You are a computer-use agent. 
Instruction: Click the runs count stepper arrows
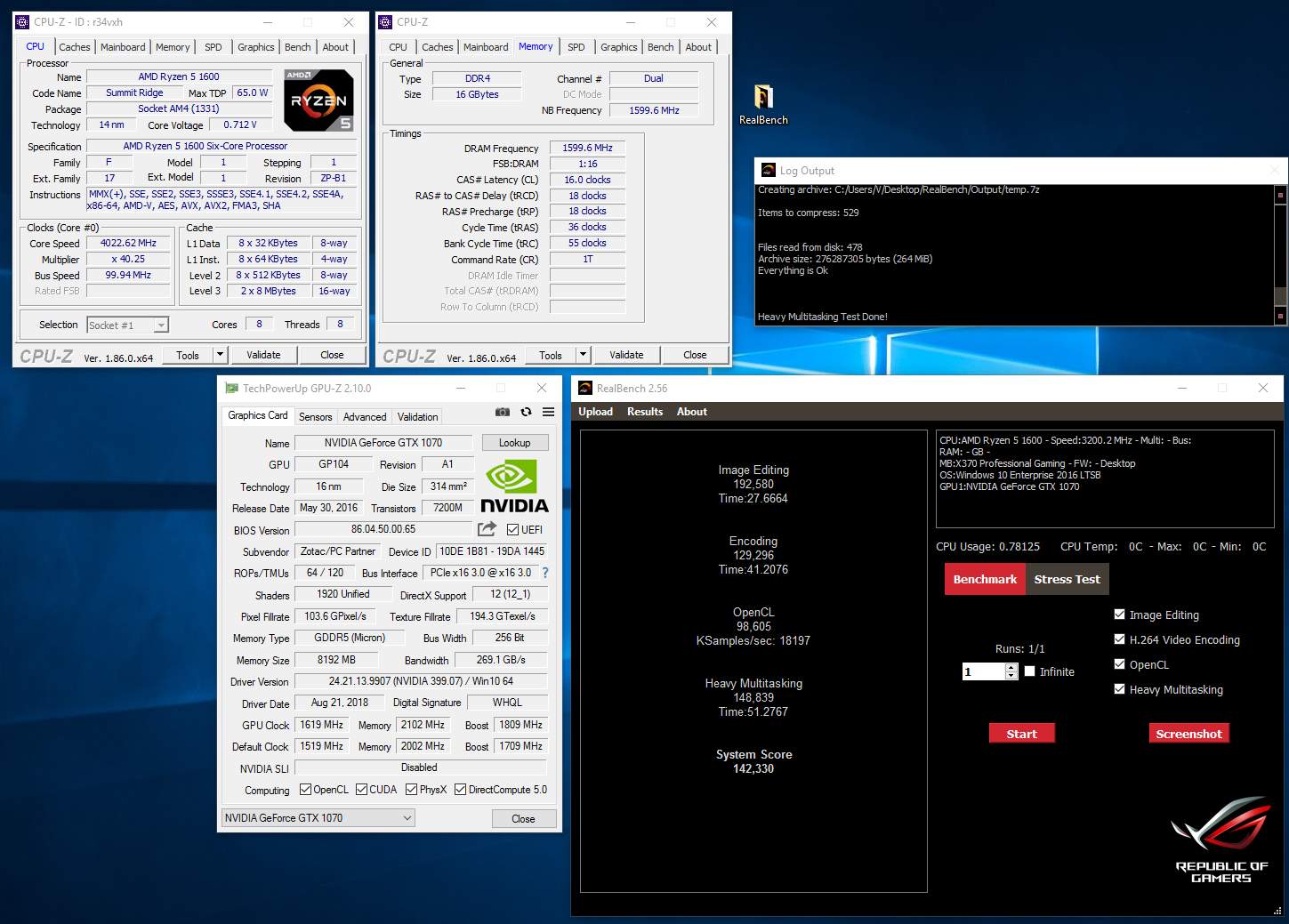pyautogui.click(x=1011, y=671)
